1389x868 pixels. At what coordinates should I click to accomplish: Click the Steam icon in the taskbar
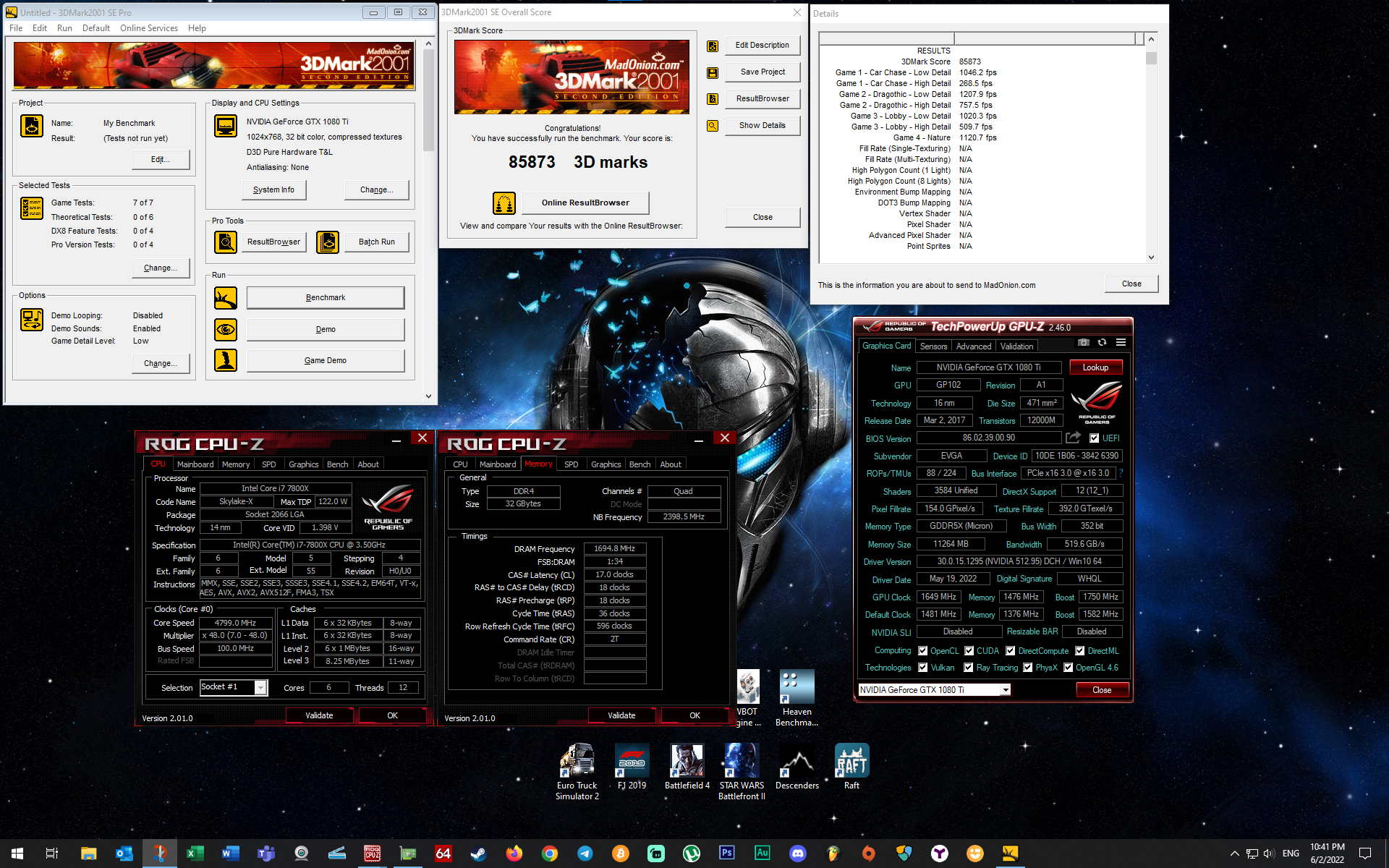coord(478,854)
